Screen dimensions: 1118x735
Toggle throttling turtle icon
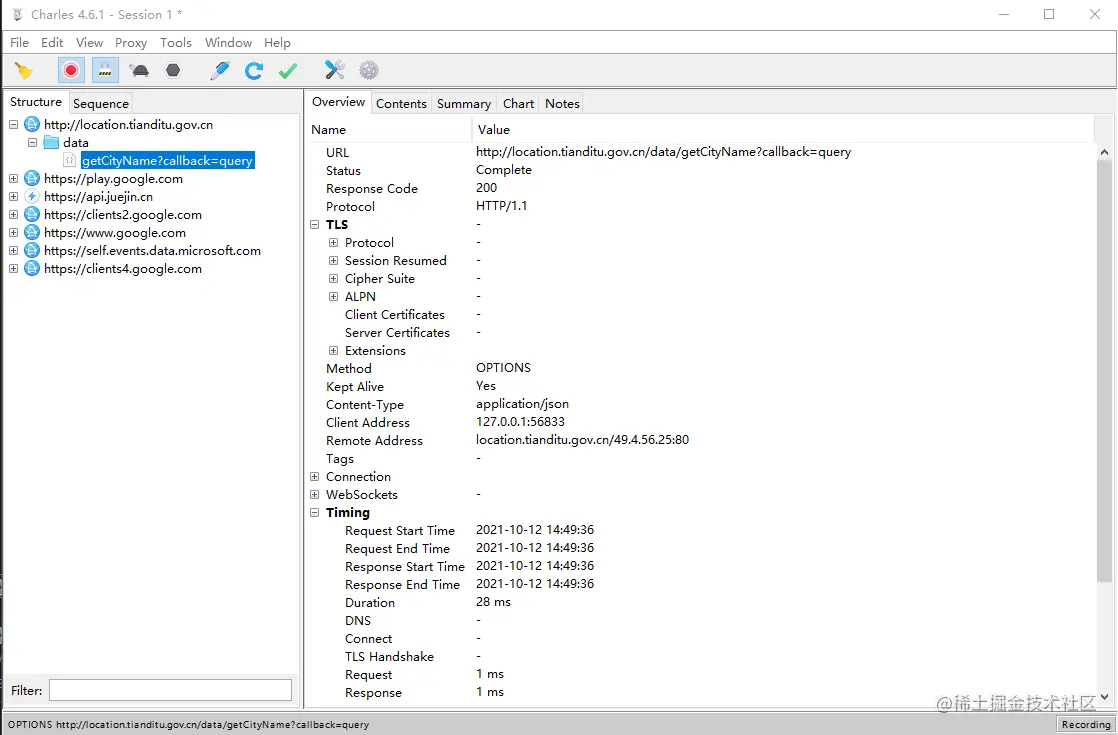click(139, 71)
